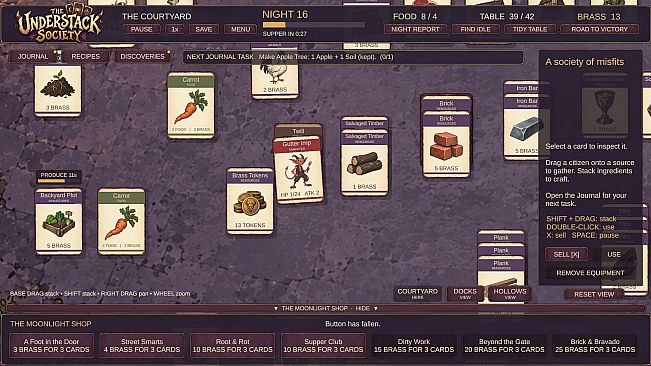Buy the Brick & Bravado pack
The width and height of the screenshot is (651, 366).
[x=595, y=346]
